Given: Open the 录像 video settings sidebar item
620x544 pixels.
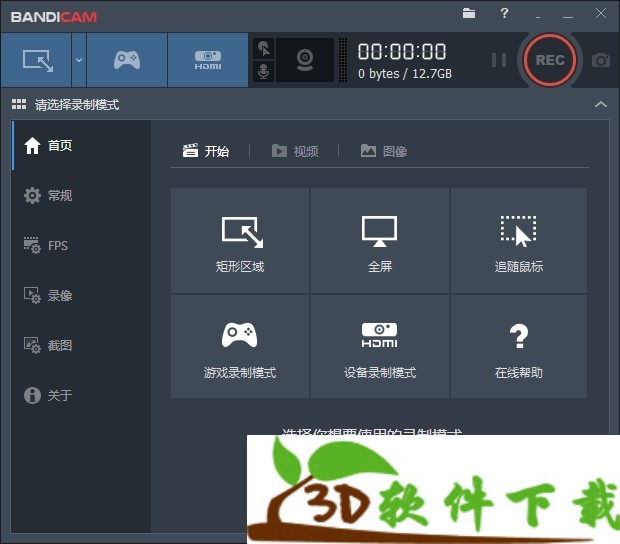Looking at the screenshot, I should tap(81, 295).
